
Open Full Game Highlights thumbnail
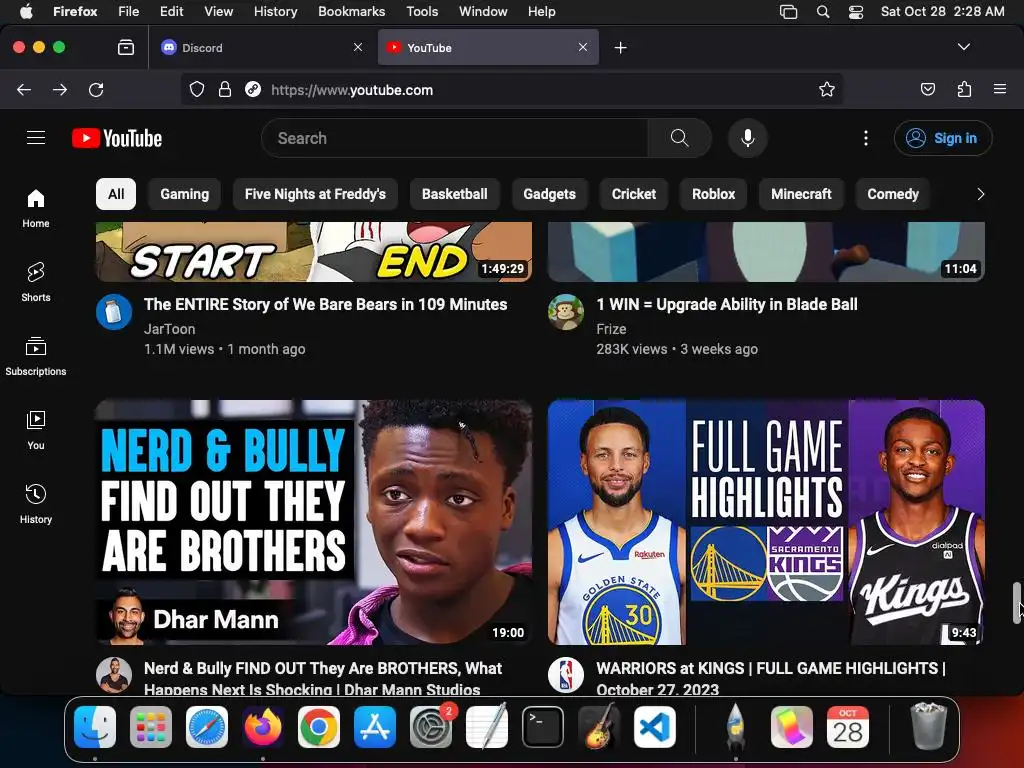point(766,522)
